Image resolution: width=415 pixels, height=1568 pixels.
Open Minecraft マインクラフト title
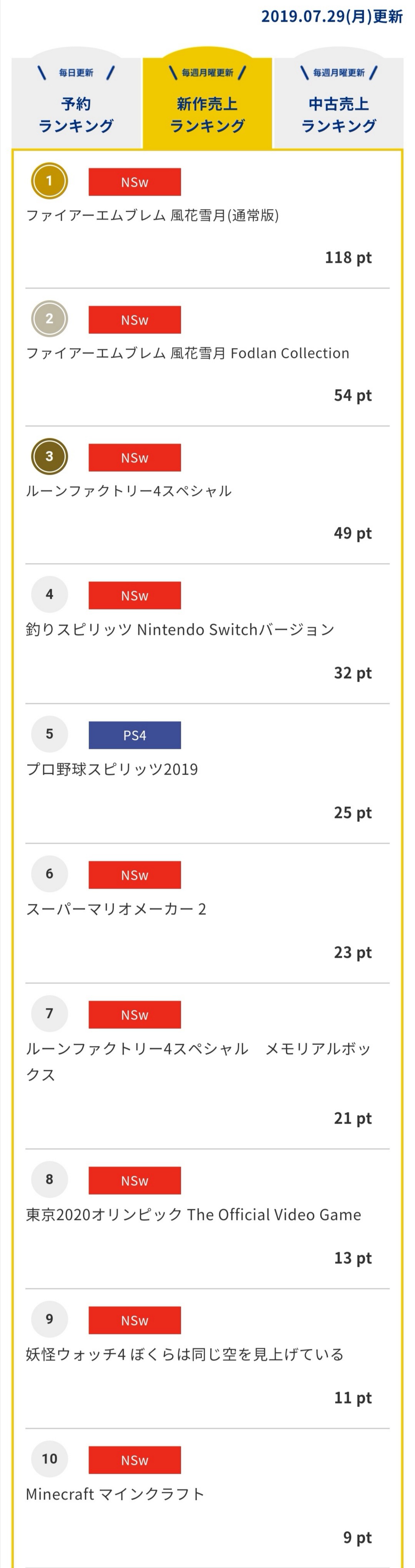coord(115,1494)
